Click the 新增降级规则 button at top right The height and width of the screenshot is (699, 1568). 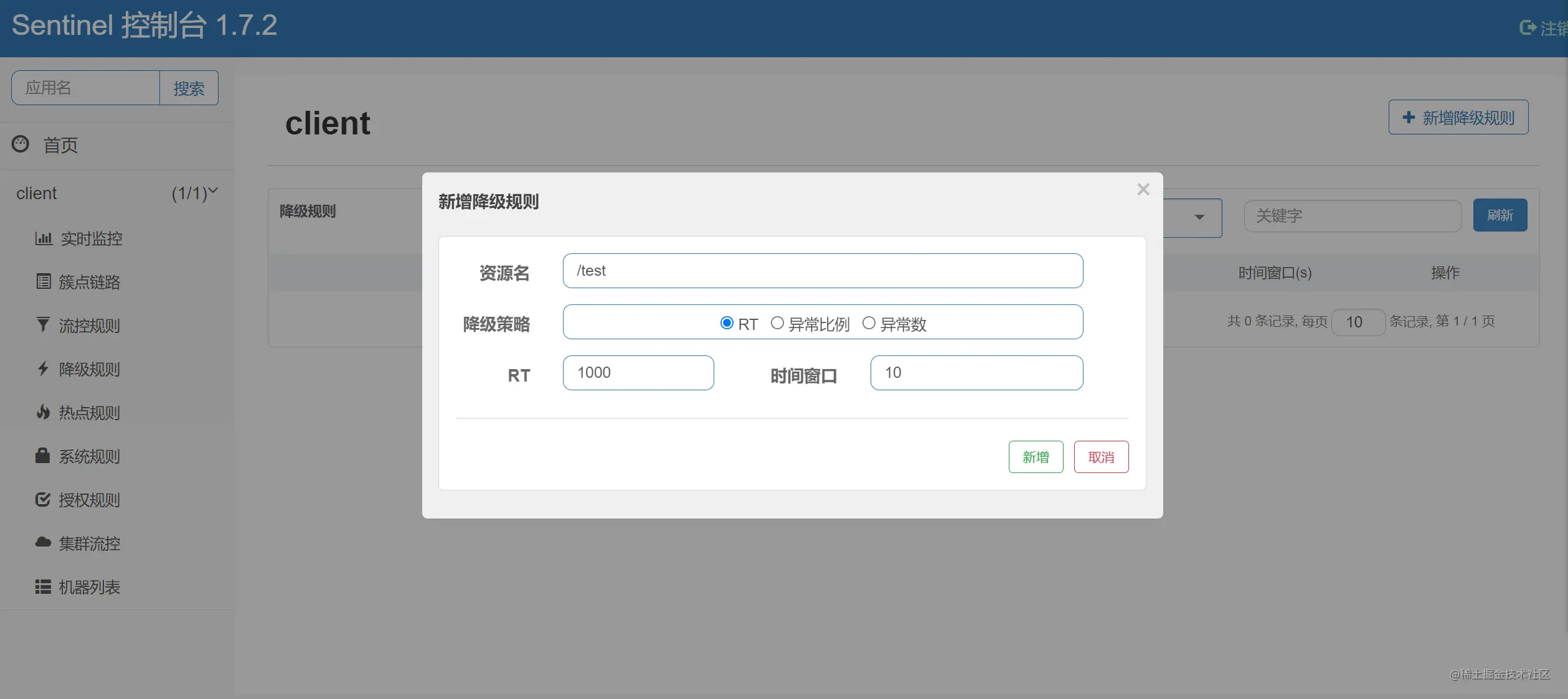coord(1458,117)
